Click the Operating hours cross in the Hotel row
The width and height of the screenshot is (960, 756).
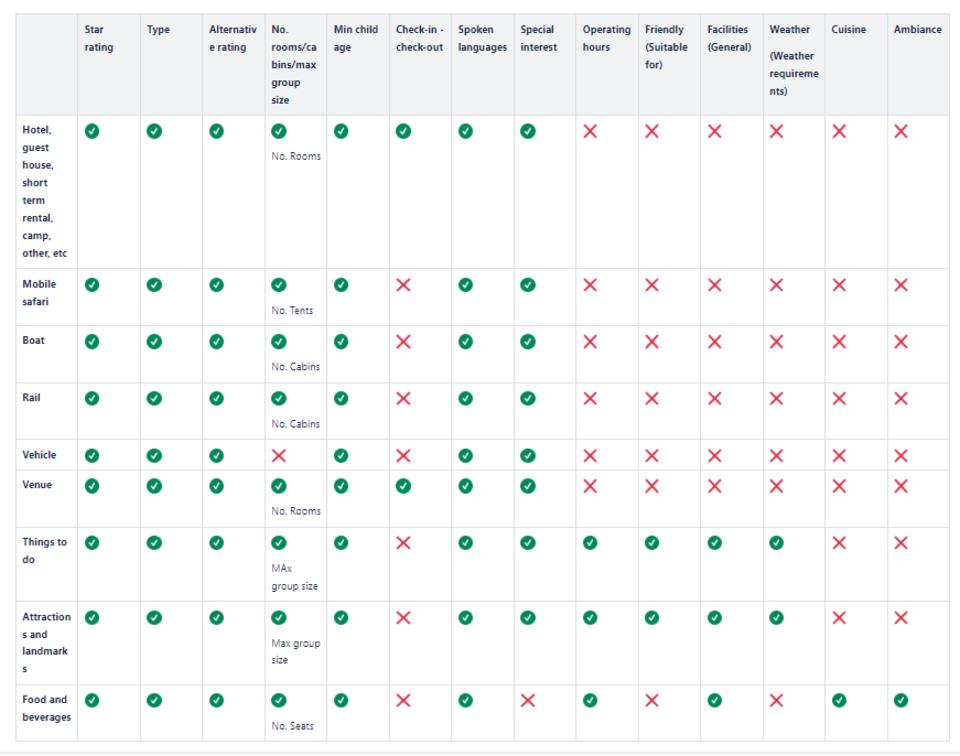590,131
